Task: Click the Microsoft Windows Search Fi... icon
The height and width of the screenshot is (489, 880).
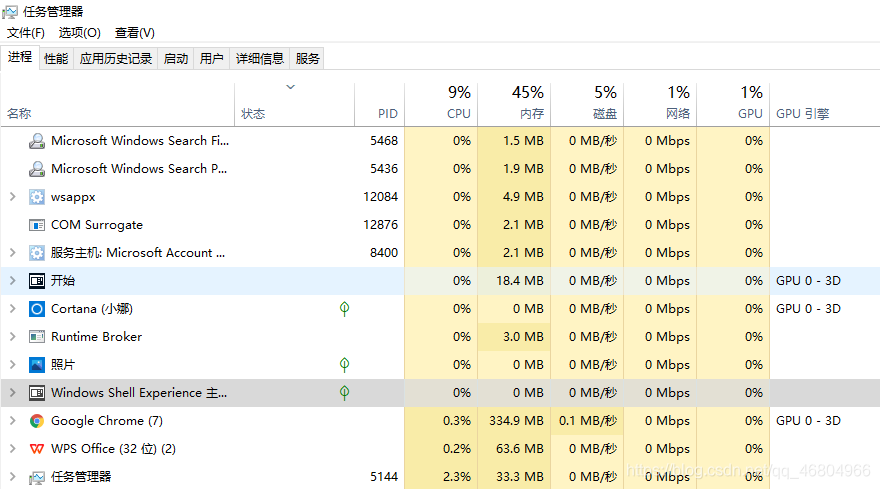Action: point(36,141)
